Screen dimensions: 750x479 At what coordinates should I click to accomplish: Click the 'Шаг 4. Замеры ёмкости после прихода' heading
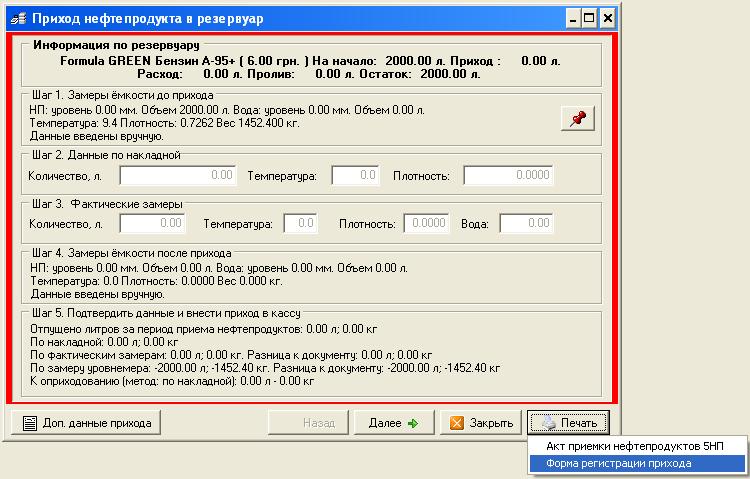click(132, 253)
